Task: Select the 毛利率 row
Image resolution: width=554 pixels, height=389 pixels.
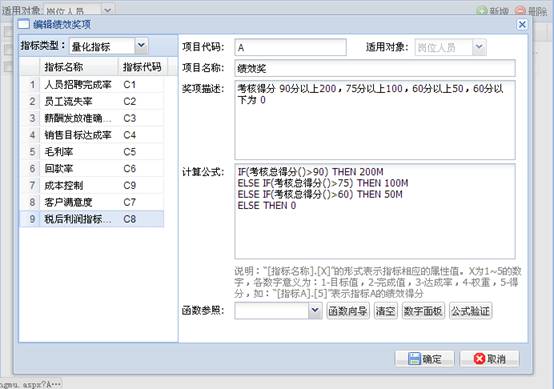Action: point(92,152)
